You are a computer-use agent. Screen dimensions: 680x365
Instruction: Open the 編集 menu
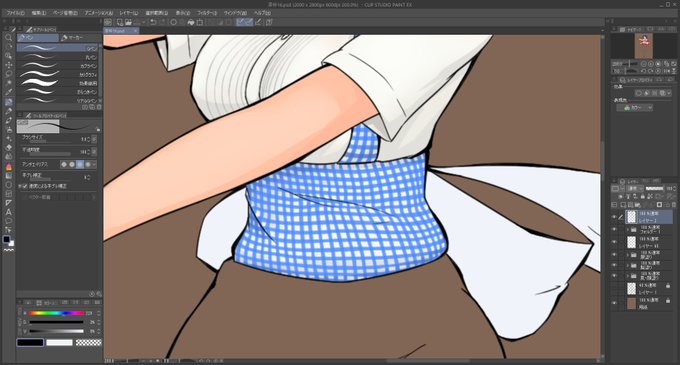39,13
